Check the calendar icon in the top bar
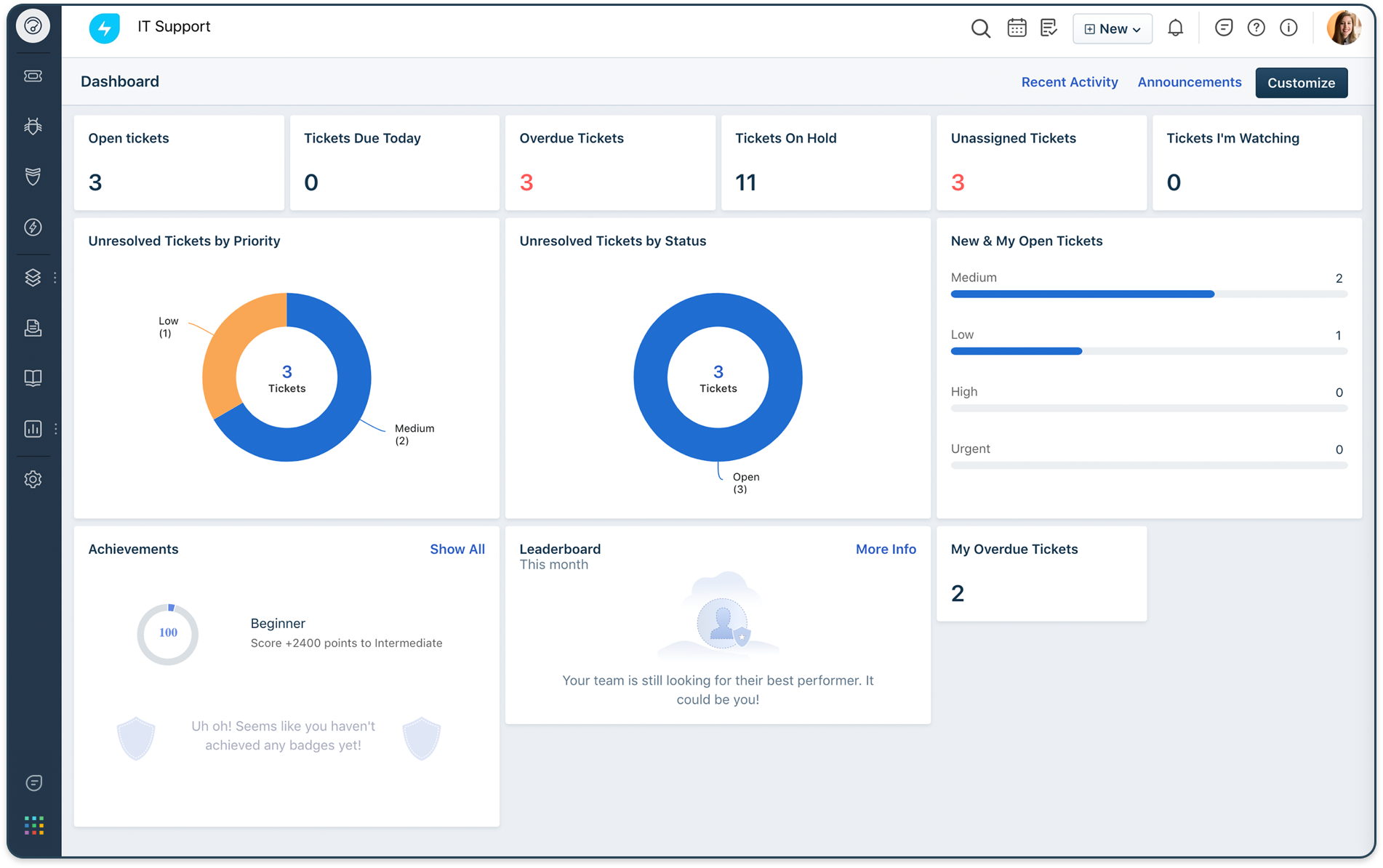The height and width of the screenshot is (868, 1383). click(1016, 28)
